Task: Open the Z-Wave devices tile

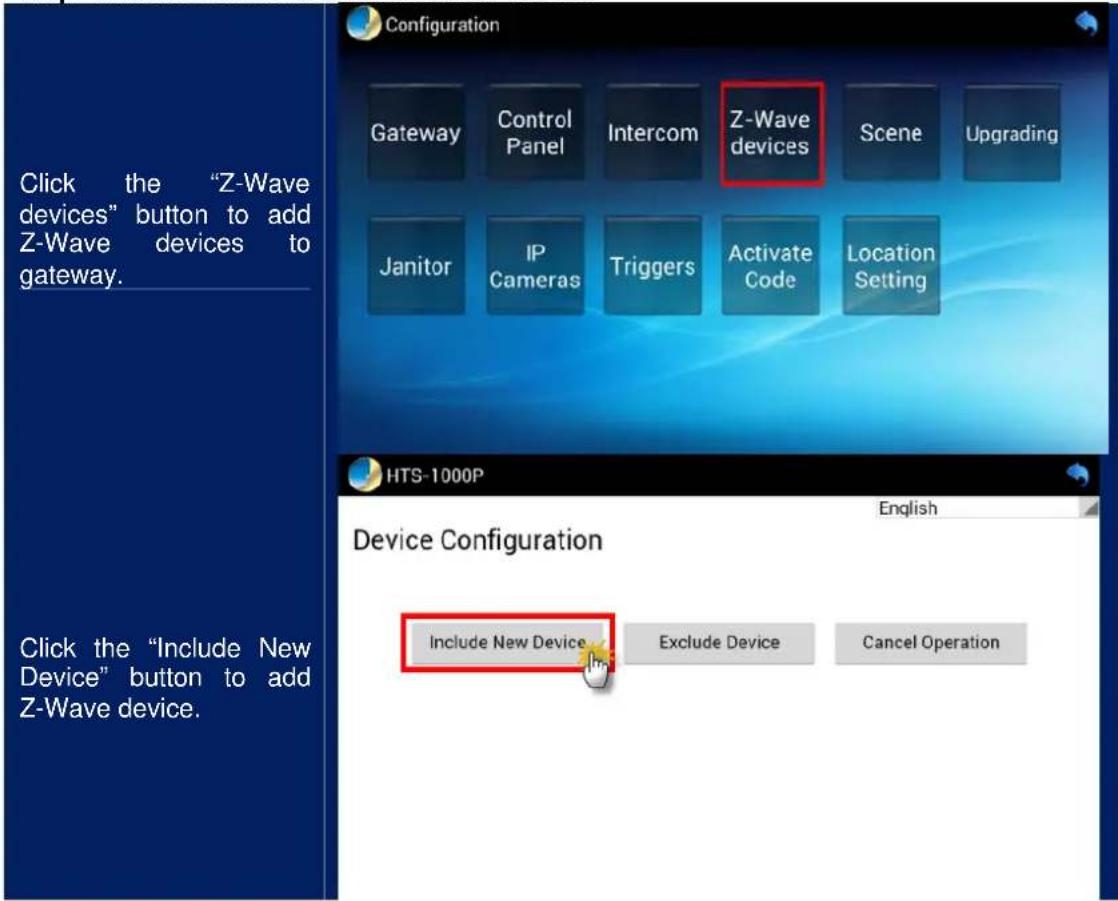Action: (771, 134)
